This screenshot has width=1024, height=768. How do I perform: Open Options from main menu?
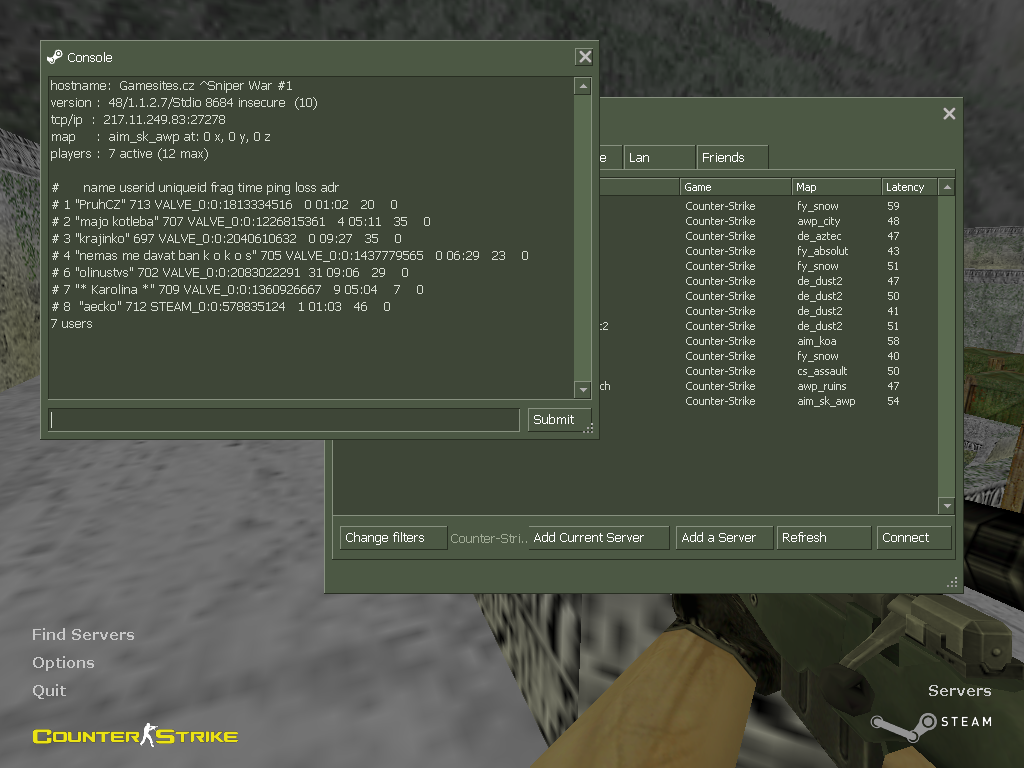pos(63,663)
